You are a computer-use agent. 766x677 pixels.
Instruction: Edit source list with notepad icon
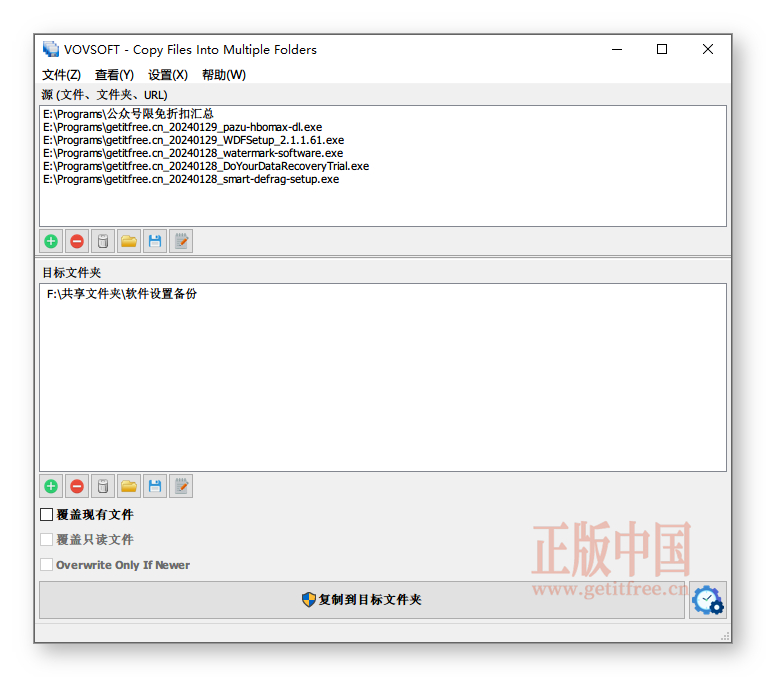181,241
